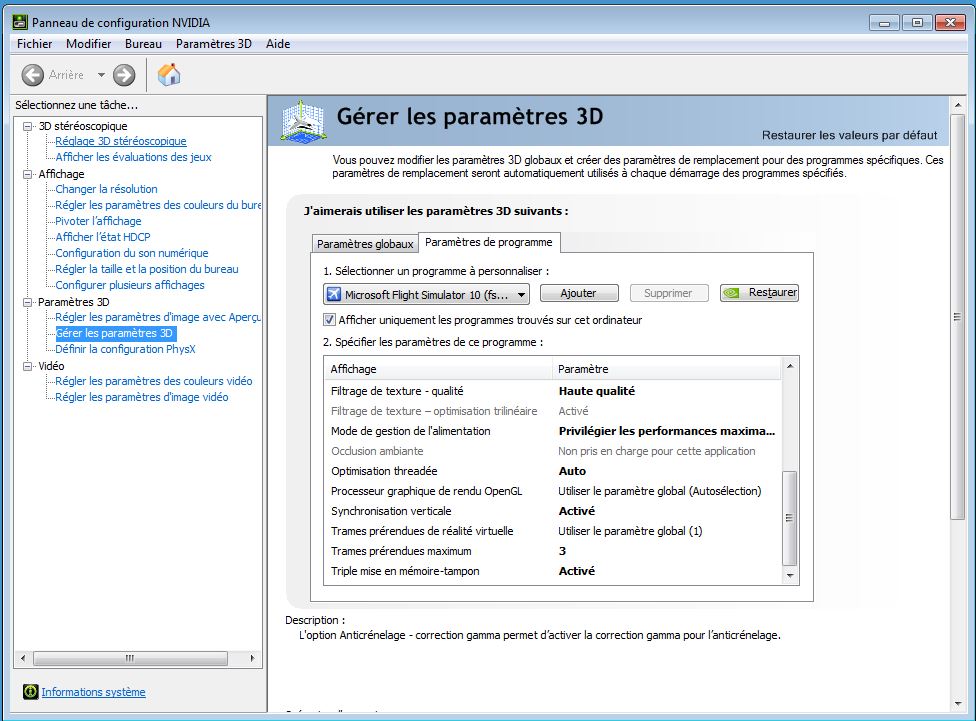This screenshot has width=976, height=721.
Task: Click the NVIDIA icon in title bar
Action: pyautogui.click(x=20, y=22)
